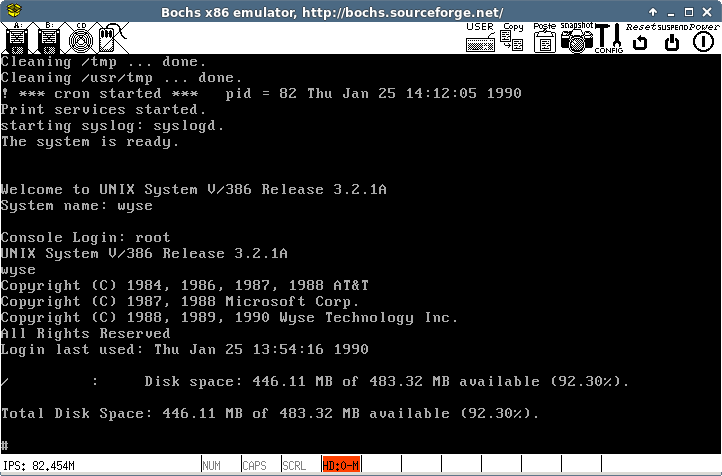The width and height of the screenshot is (722, 476).
Task: Click the Wyse Technology Inc. copyright line
Action: pos(229,318)
